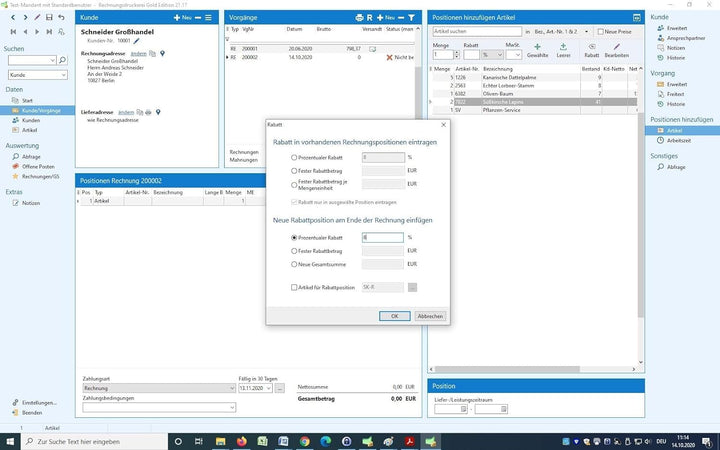Click the Leerer position icon
The height and width of the screenshot is (450, 720).
564,47
